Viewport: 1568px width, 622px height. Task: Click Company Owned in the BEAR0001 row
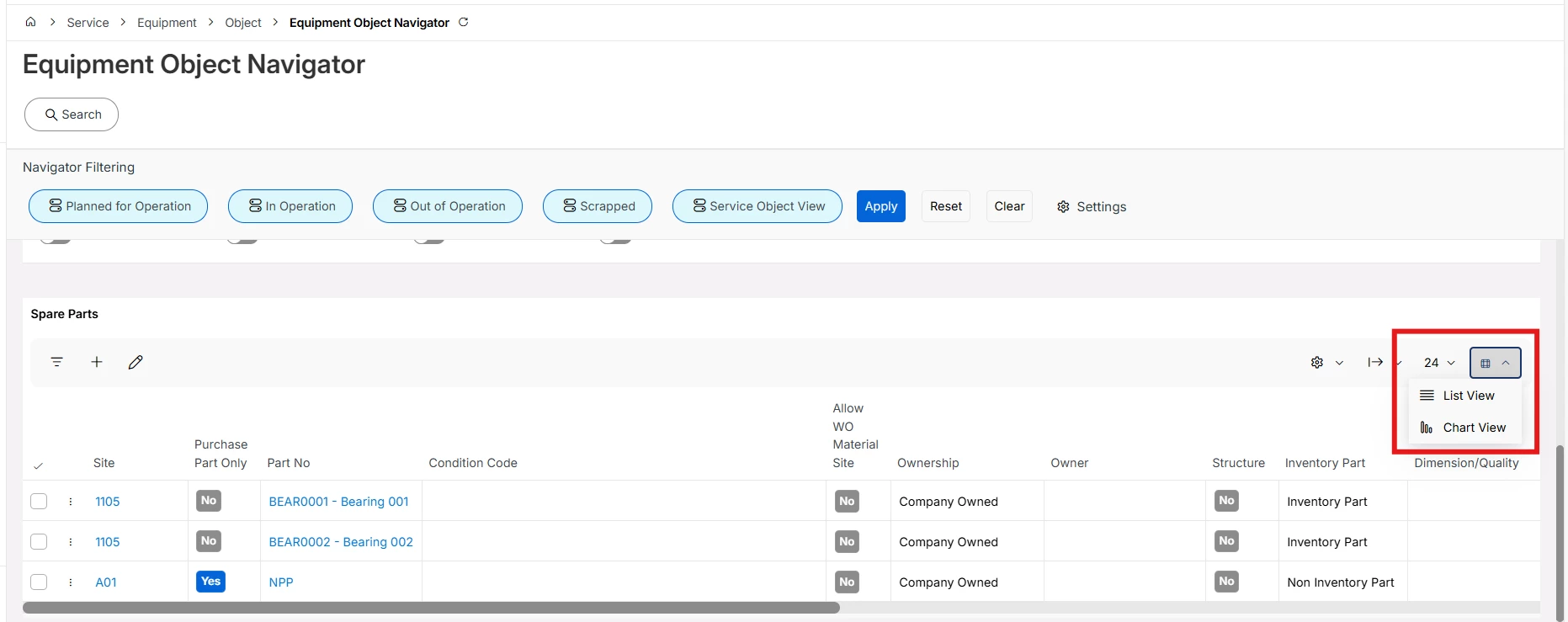(949, 502)
